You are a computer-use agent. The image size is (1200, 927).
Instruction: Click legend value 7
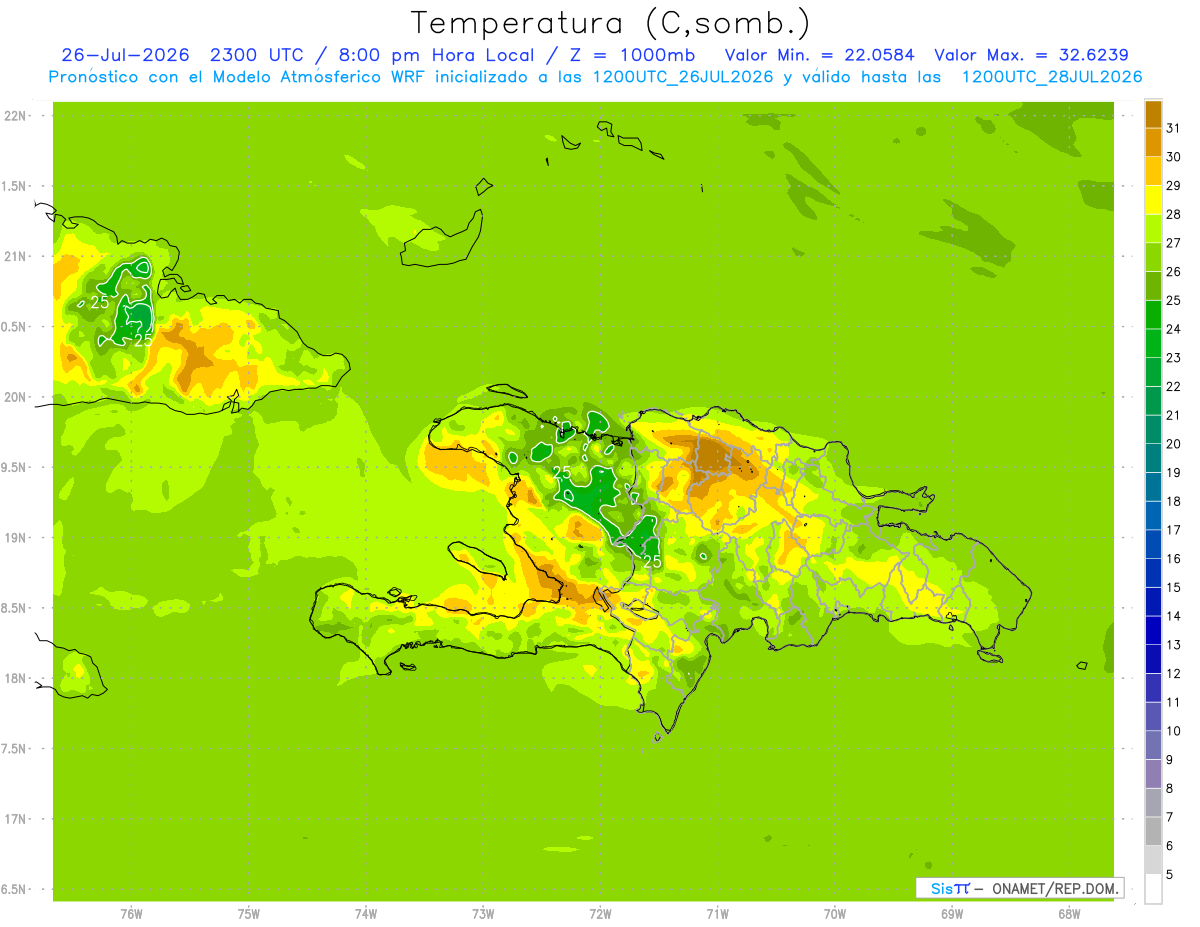pyautogui.click(x=1170, y=817)
